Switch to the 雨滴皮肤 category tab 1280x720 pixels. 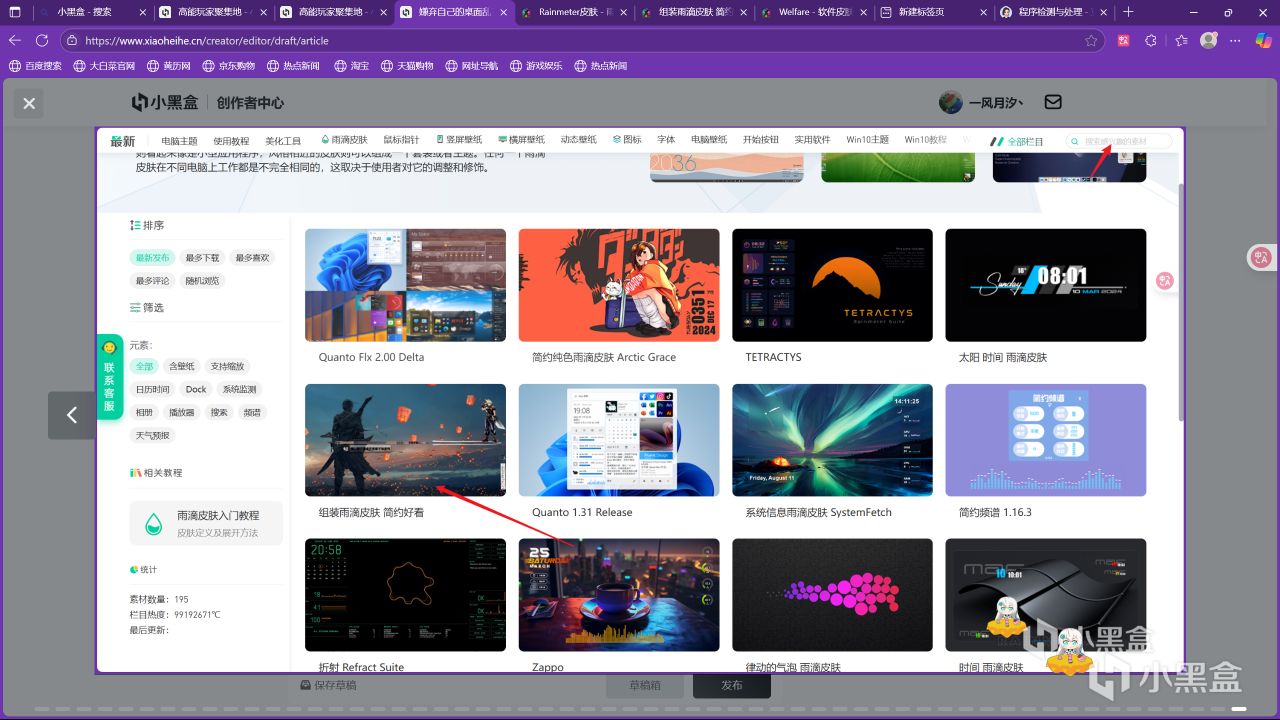[344, 140]
